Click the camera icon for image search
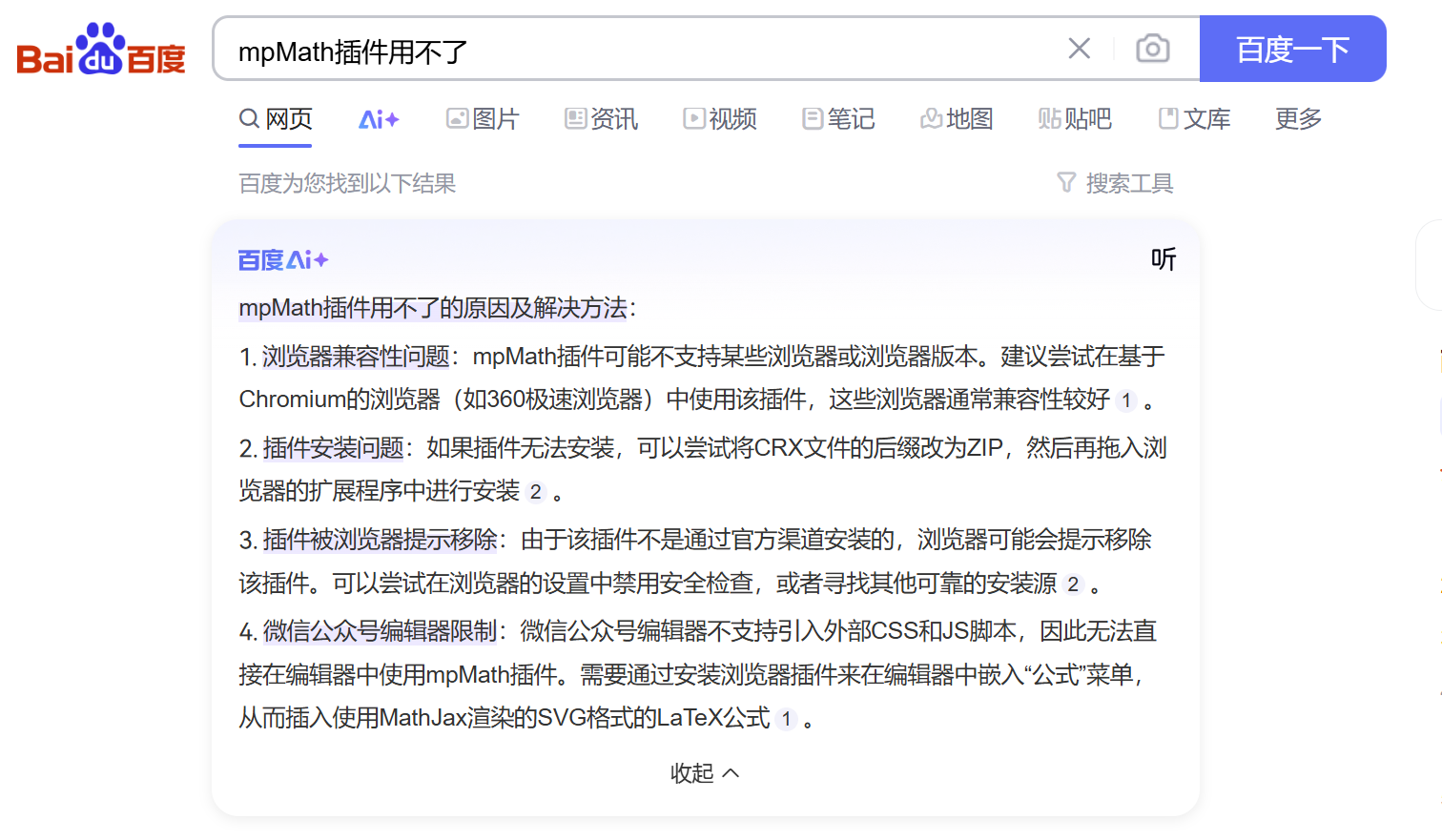1442x840 pixels. coord(1152,48)
